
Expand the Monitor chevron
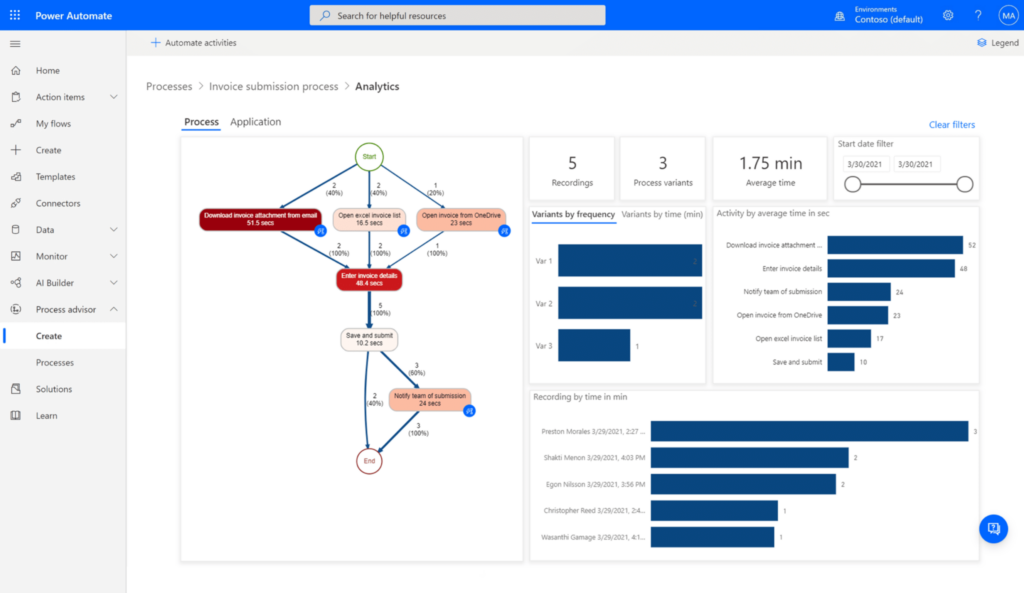pyautogui.click(x=114, y=256)
